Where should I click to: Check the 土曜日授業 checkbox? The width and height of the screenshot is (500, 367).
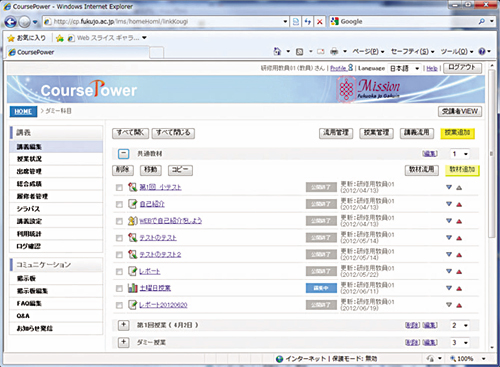coord(119,289)
